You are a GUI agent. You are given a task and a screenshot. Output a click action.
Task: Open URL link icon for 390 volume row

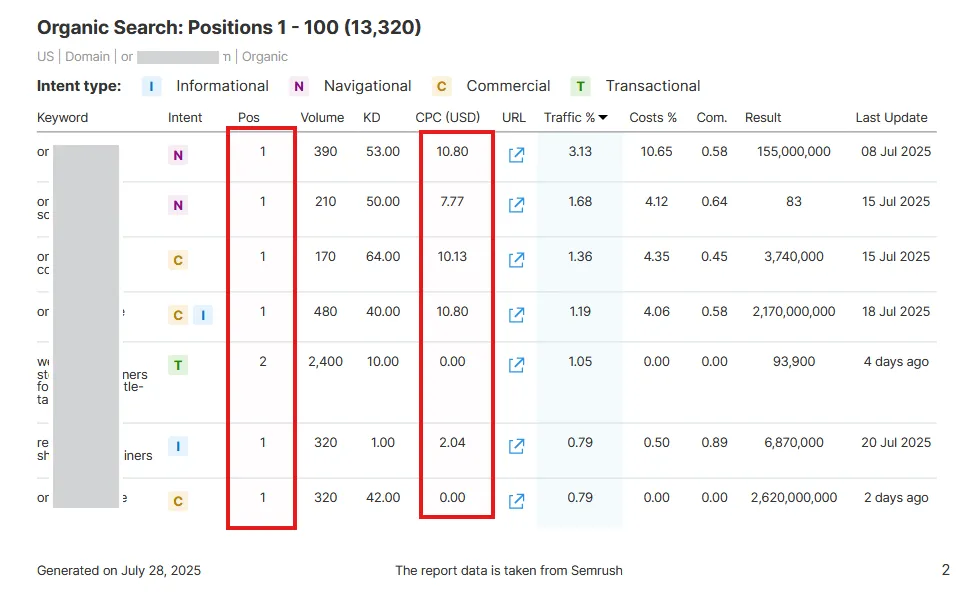click(516, 155)
